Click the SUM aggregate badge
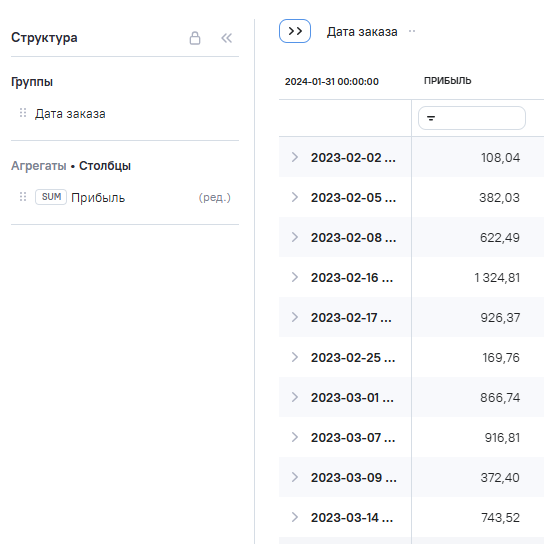The width and height of the screenshot is (544, 544). (51, 197)
